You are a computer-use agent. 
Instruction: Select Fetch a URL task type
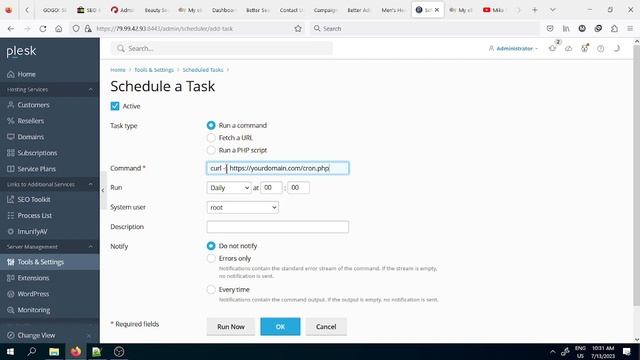point(211,138)
